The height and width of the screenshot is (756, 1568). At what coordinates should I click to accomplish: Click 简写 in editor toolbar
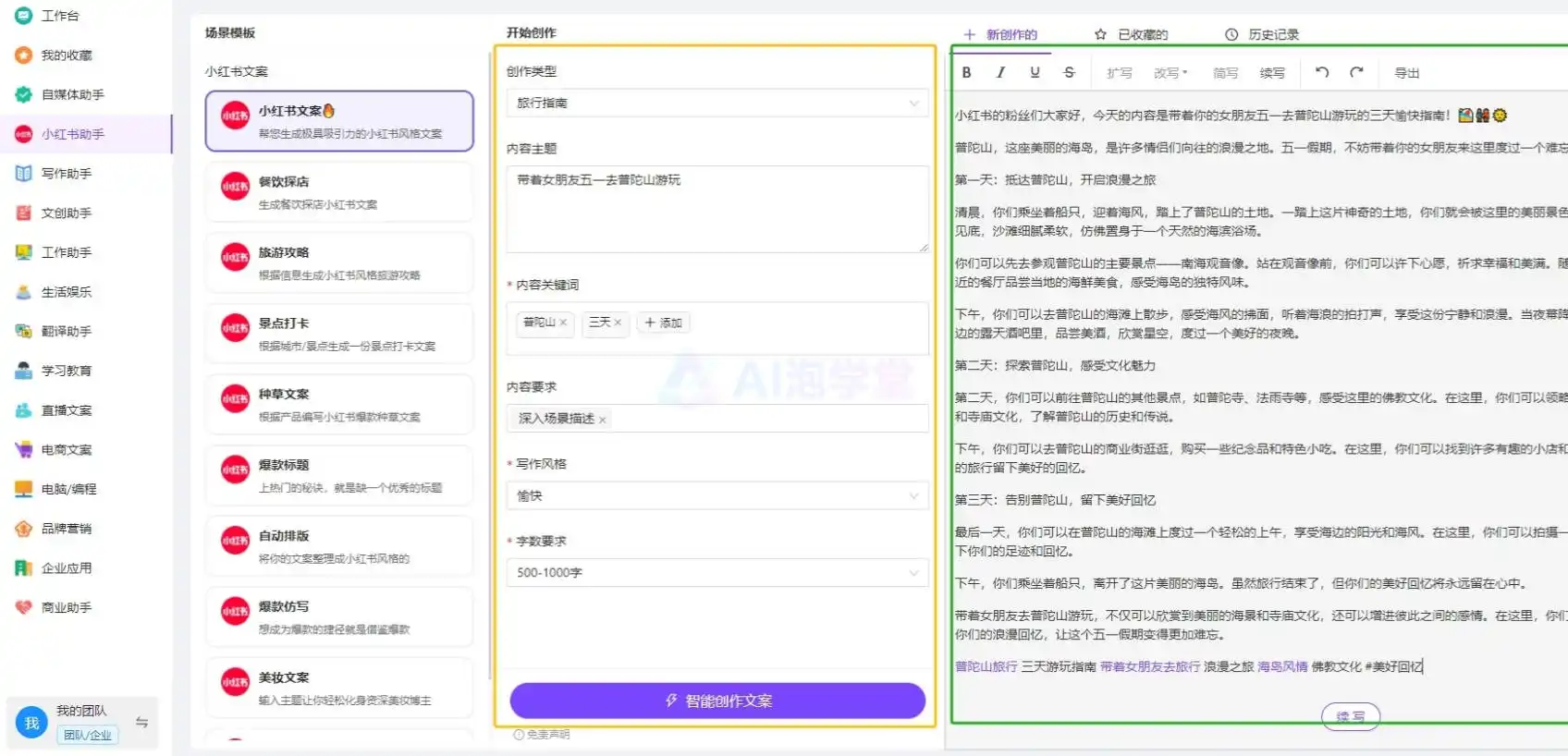point(1225,73)
